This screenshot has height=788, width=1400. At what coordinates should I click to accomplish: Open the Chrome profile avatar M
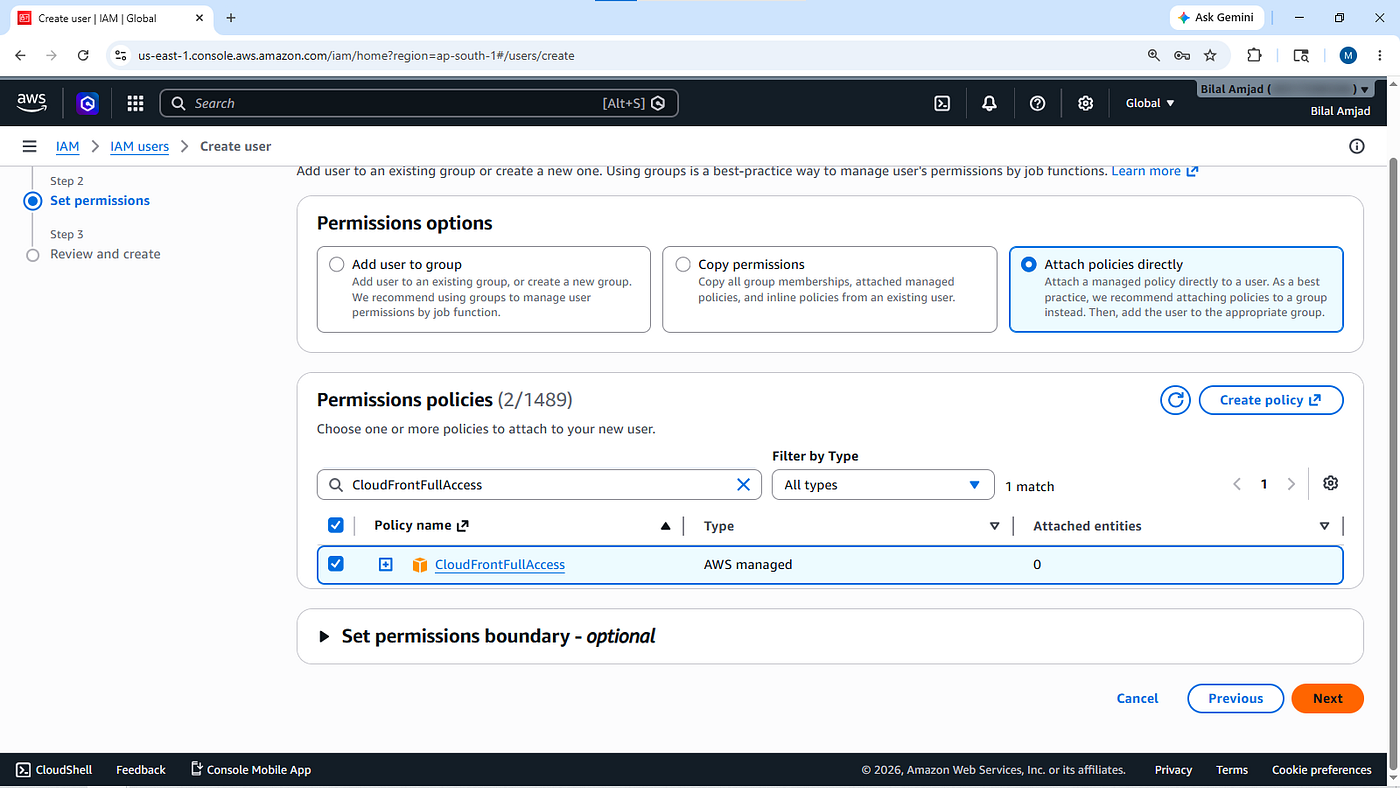pyautogui.click(x=1348, y=56)
